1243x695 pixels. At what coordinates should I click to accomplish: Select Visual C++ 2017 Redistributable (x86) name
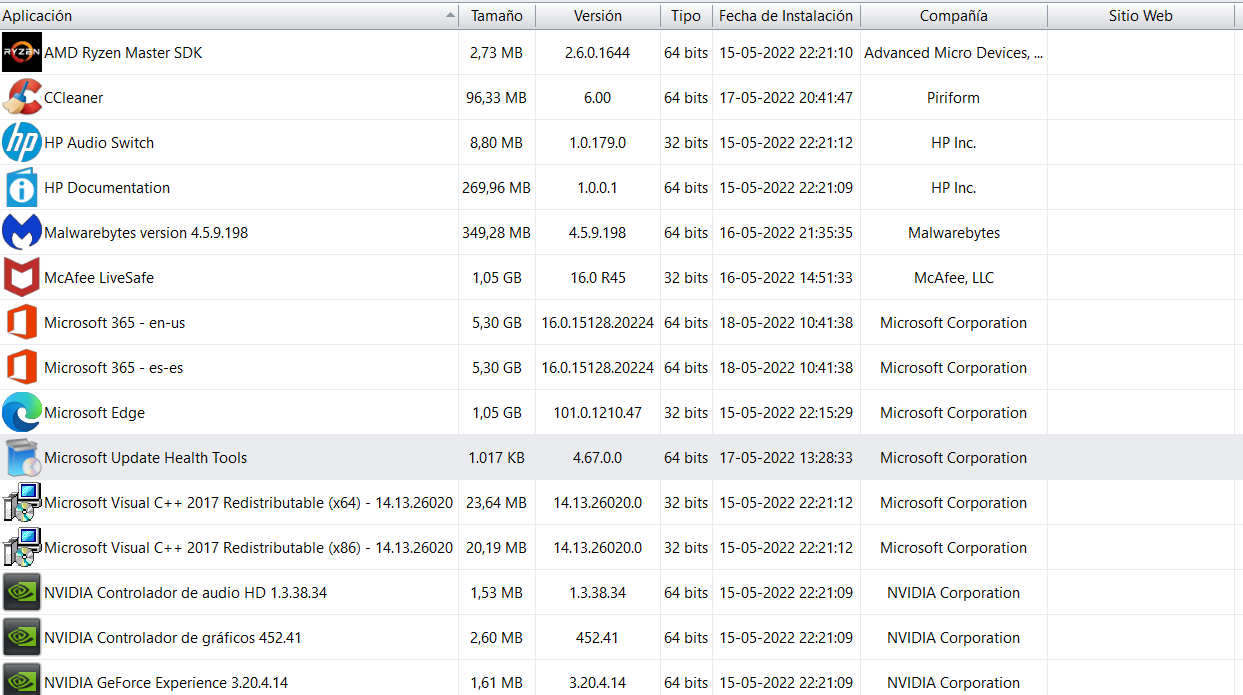pyautogui.click(x=249, y=547)
